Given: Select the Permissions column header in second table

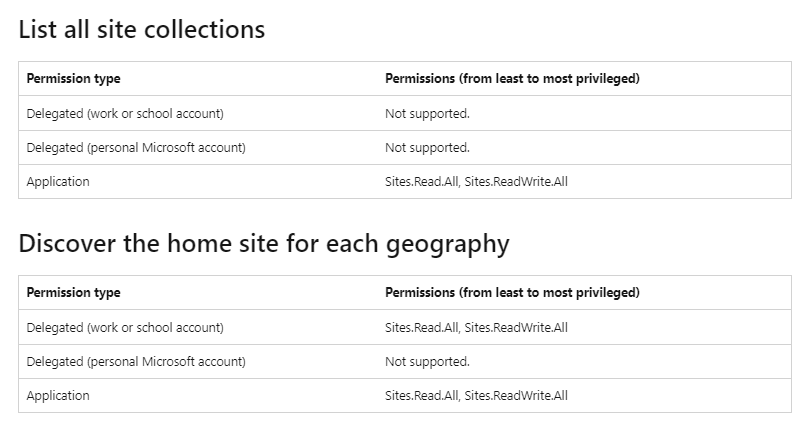Looking at the screenshot, I should point(512,292).
